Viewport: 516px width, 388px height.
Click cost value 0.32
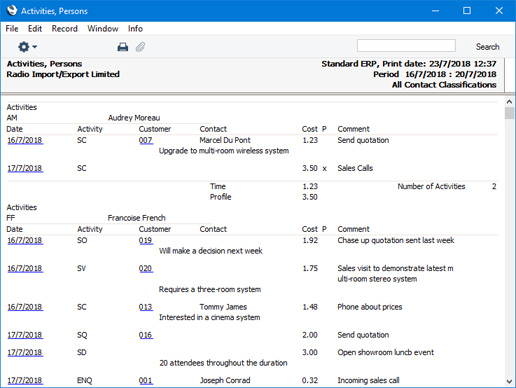pos(310,380)
